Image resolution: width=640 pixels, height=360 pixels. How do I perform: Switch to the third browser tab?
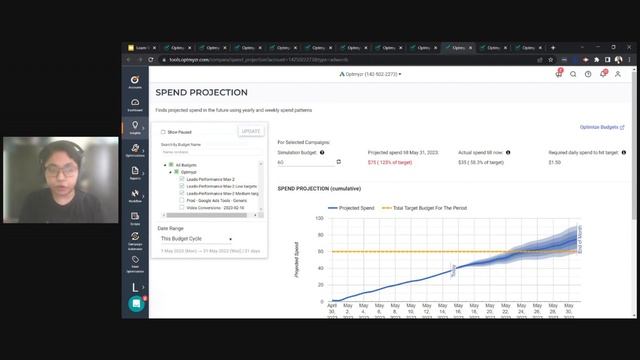(212, 48)
